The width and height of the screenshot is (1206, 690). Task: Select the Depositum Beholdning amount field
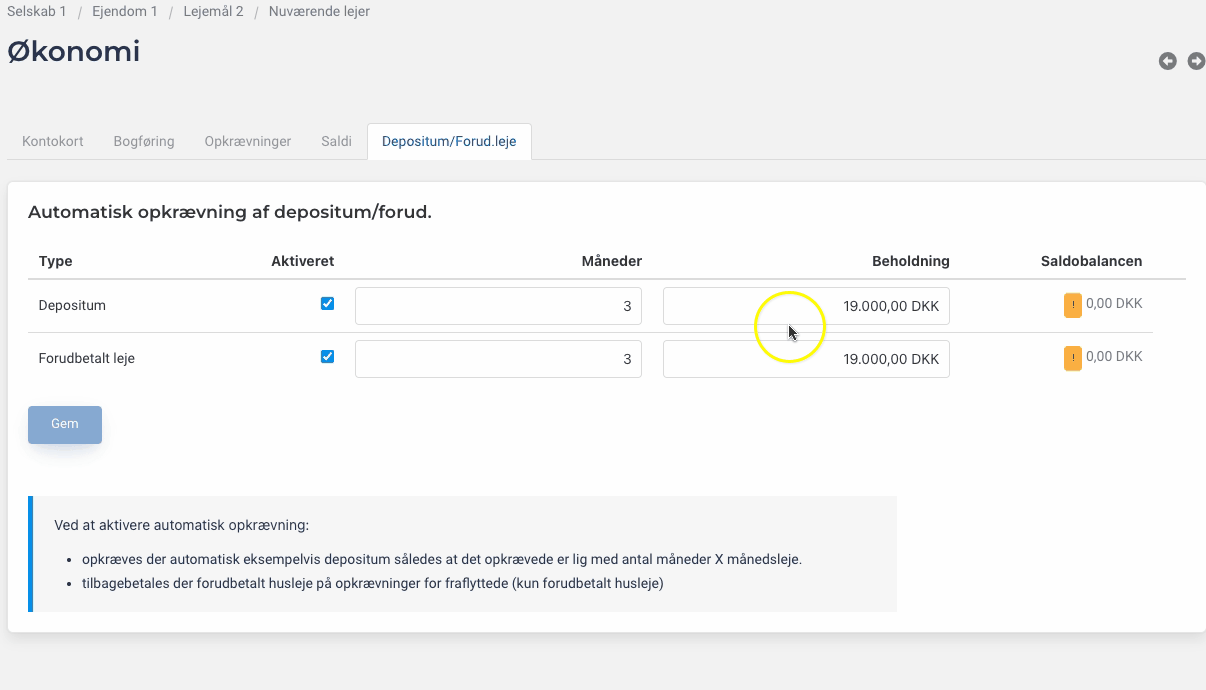(806, 306)
